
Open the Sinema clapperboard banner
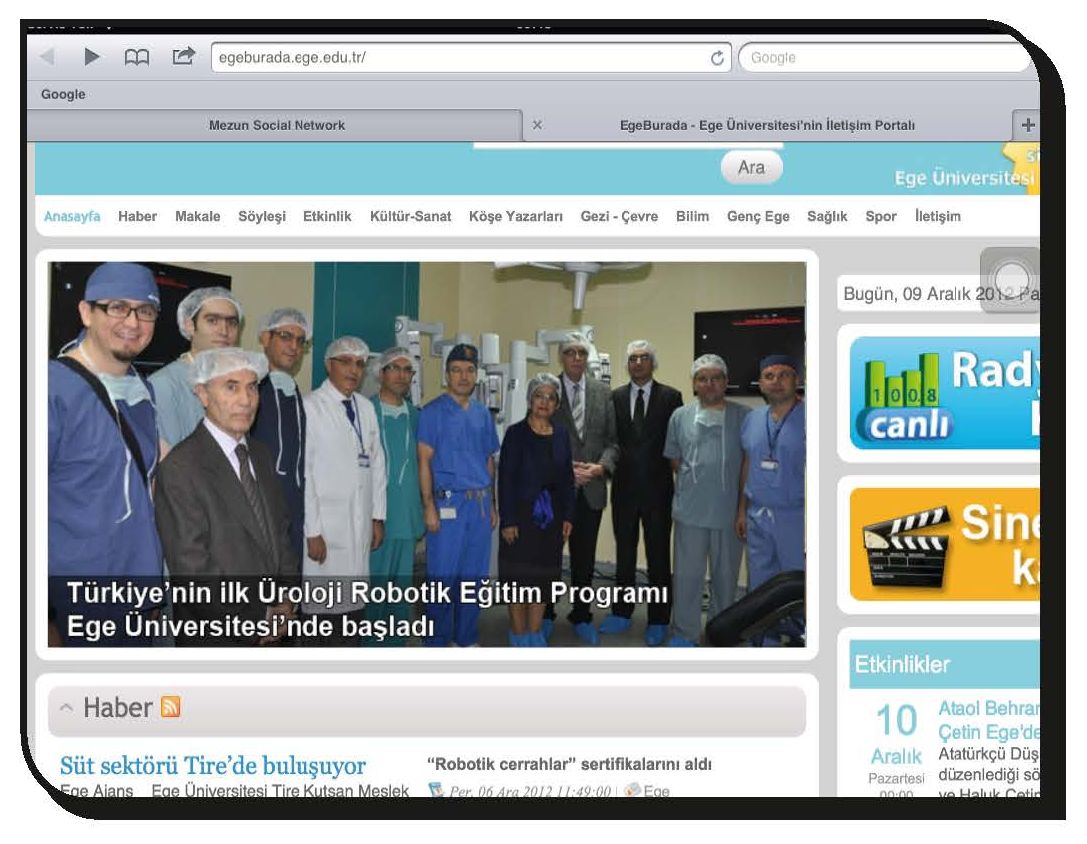pos(944,544)
